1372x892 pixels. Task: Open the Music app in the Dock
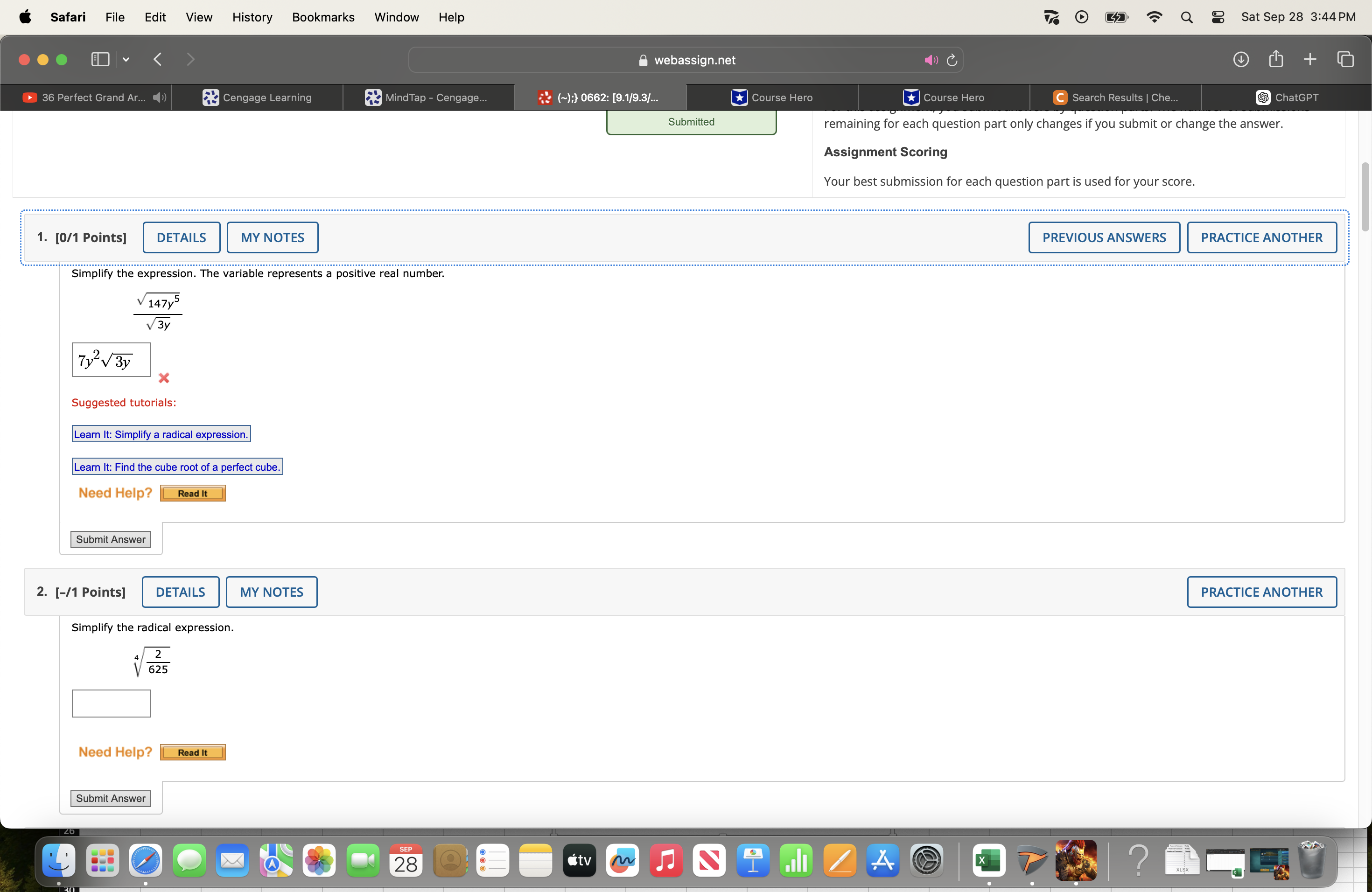click(x=666, y=861)
